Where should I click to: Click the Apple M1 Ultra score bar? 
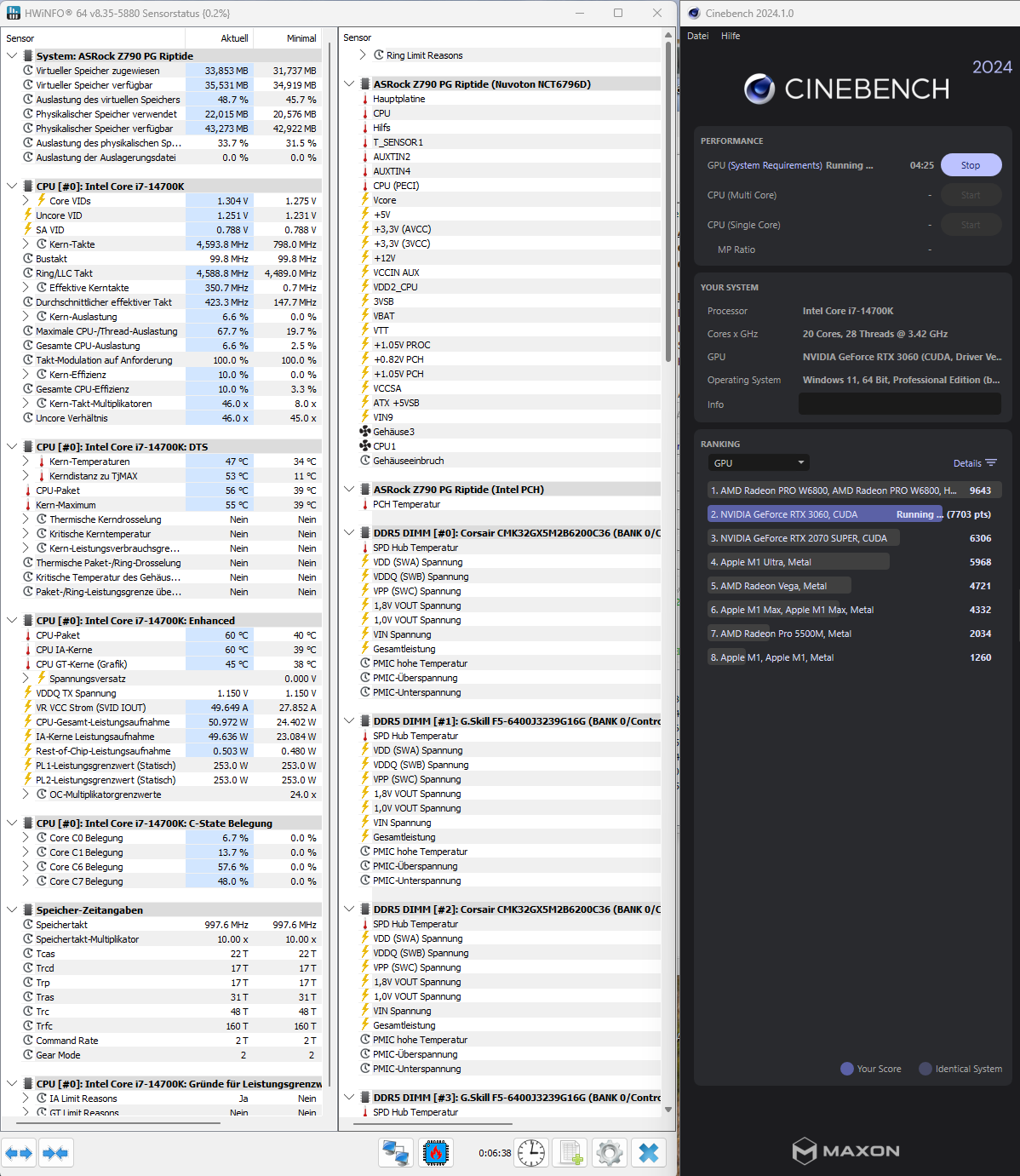[799, 562]
